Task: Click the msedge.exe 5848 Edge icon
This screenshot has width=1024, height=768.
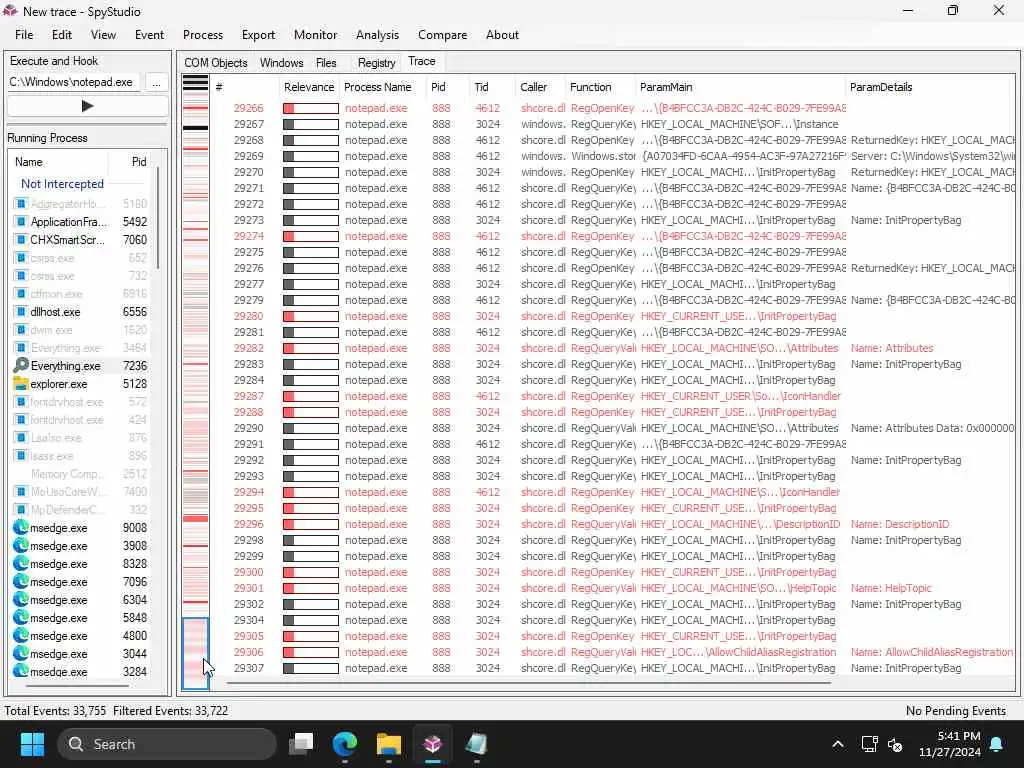Action: (21, 618)
